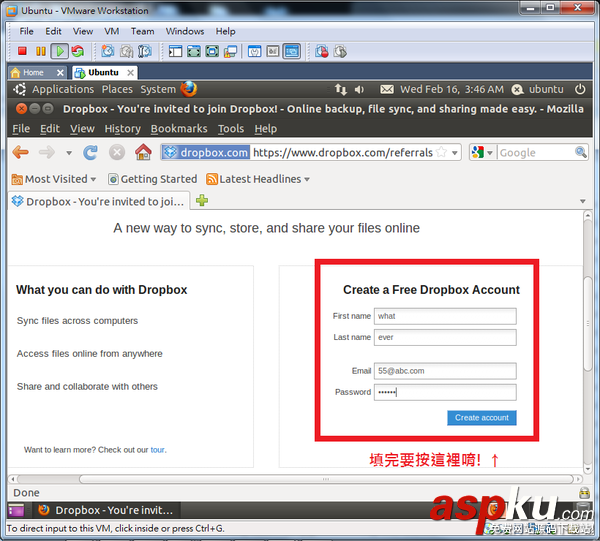This screenshot has width=600, height=541.
Task: Select the Dropbox browser tab
Action: tap(99, 201)
